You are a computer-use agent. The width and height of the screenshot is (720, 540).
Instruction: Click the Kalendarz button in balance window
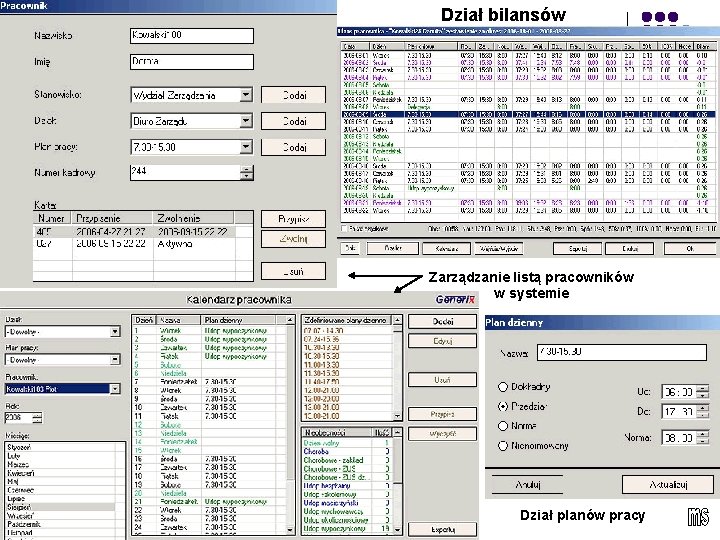click(446, 248)
